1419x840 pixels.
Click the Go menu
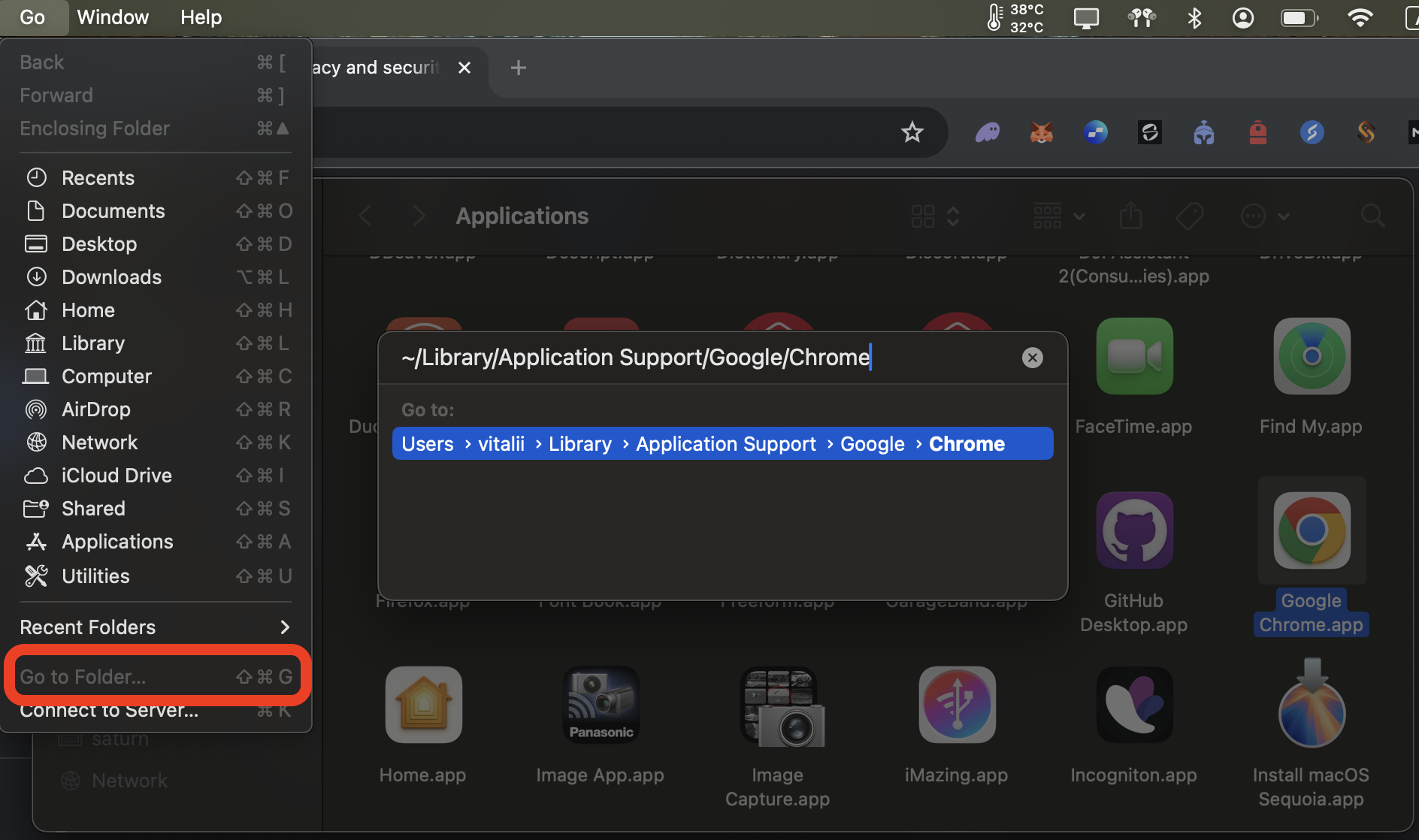click(x=32, y=17)
